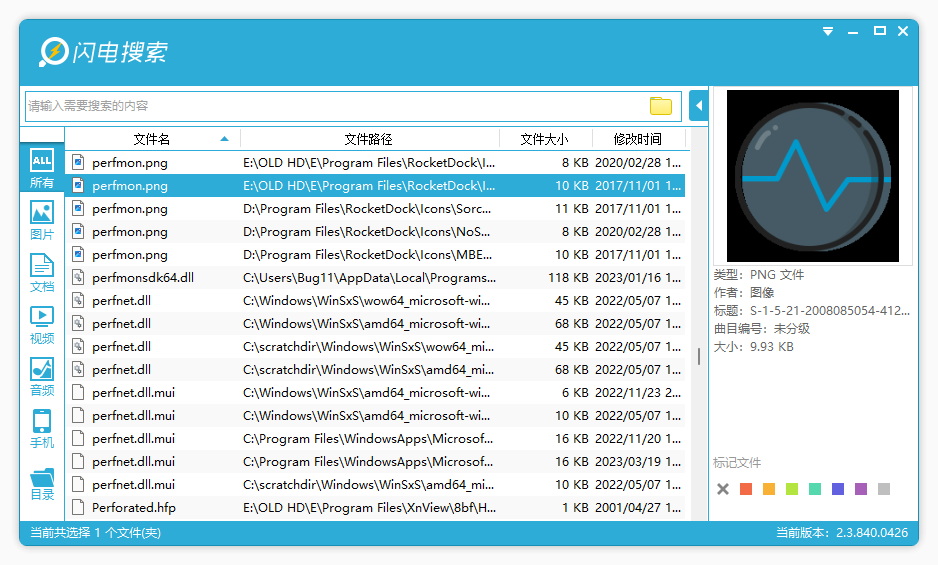Toggle sort order on 文件名 column
938x565 pixels.
pos(152,139)
